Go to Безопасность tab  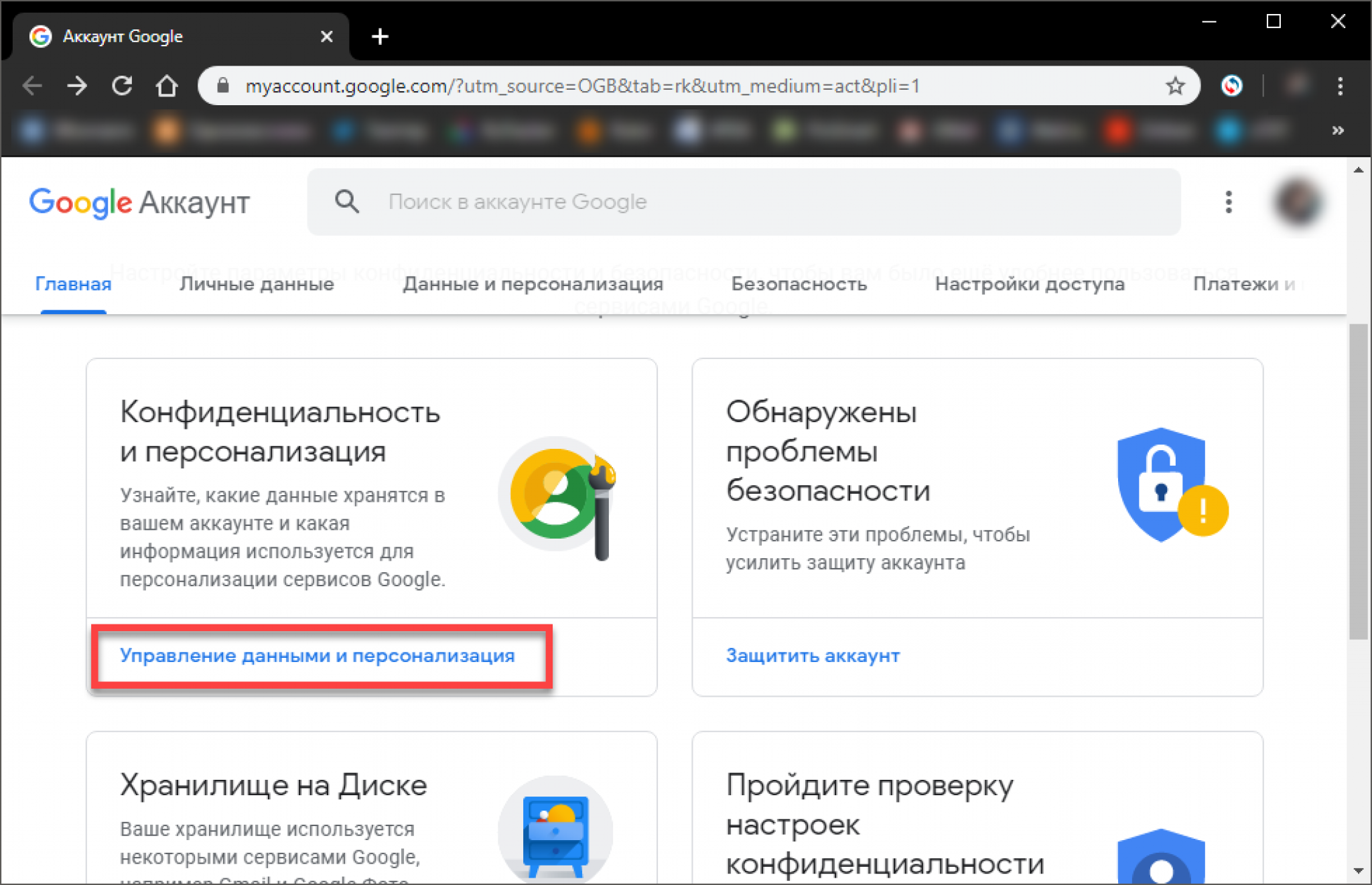[x=799, y=284]
